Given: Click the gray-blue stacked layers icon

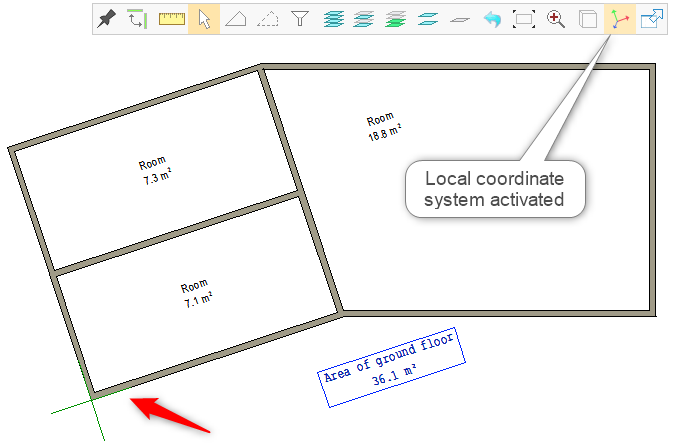Looking at the screenshot, I should click(x=365, y=19).
